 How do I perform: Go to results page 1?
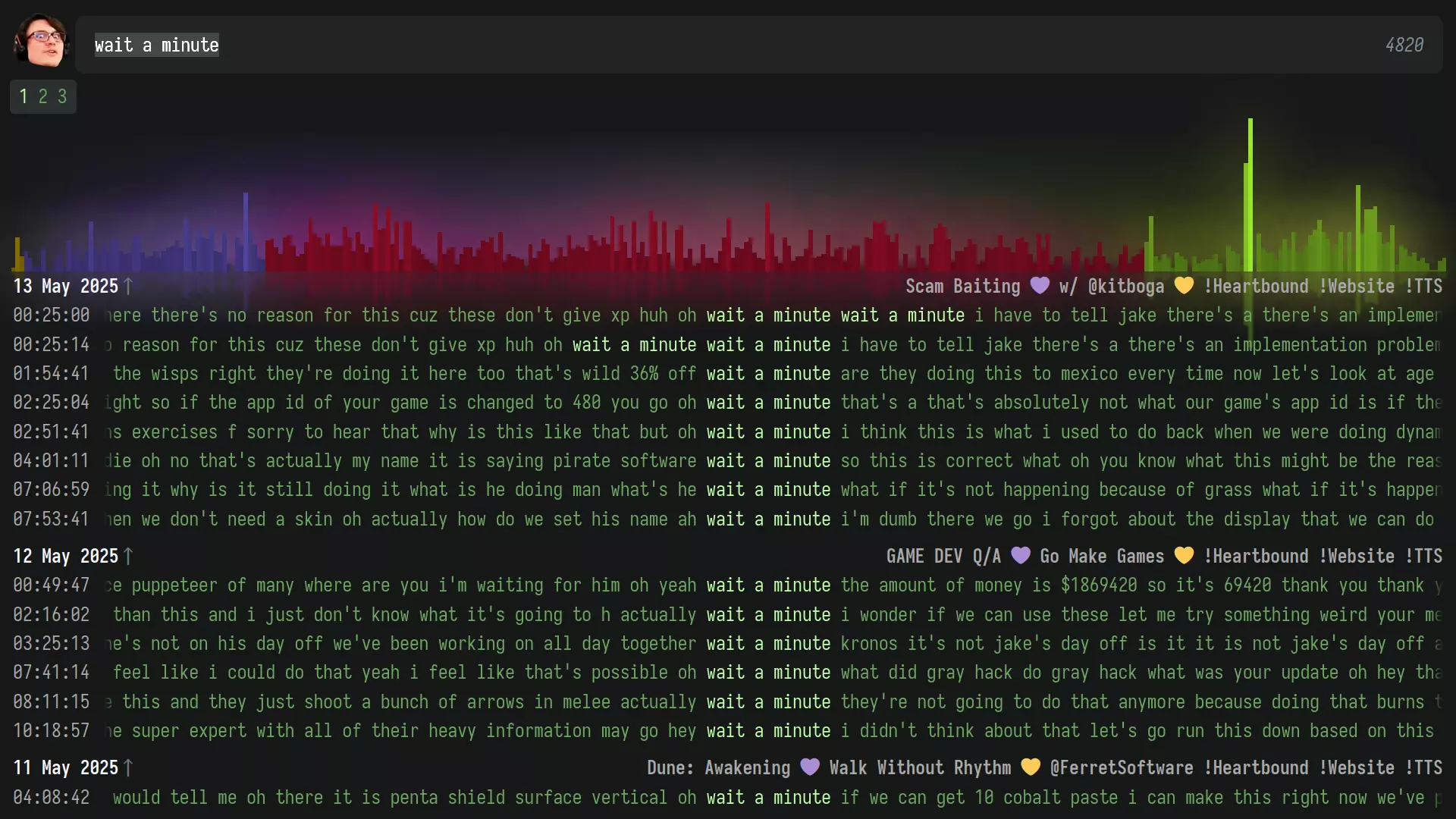pos(24,96)
